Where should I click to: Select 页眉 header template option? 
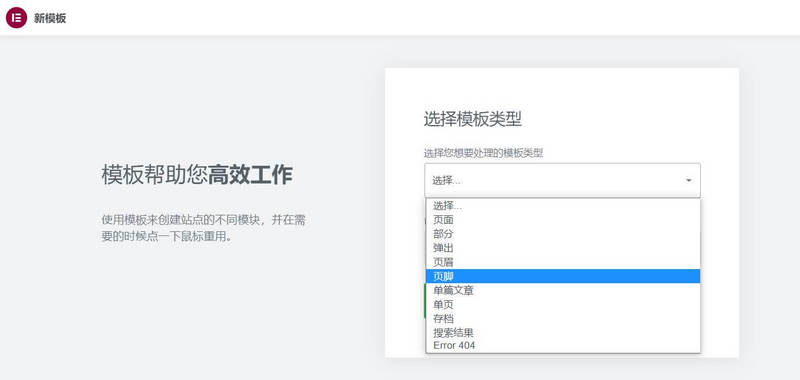click(563, 262)
